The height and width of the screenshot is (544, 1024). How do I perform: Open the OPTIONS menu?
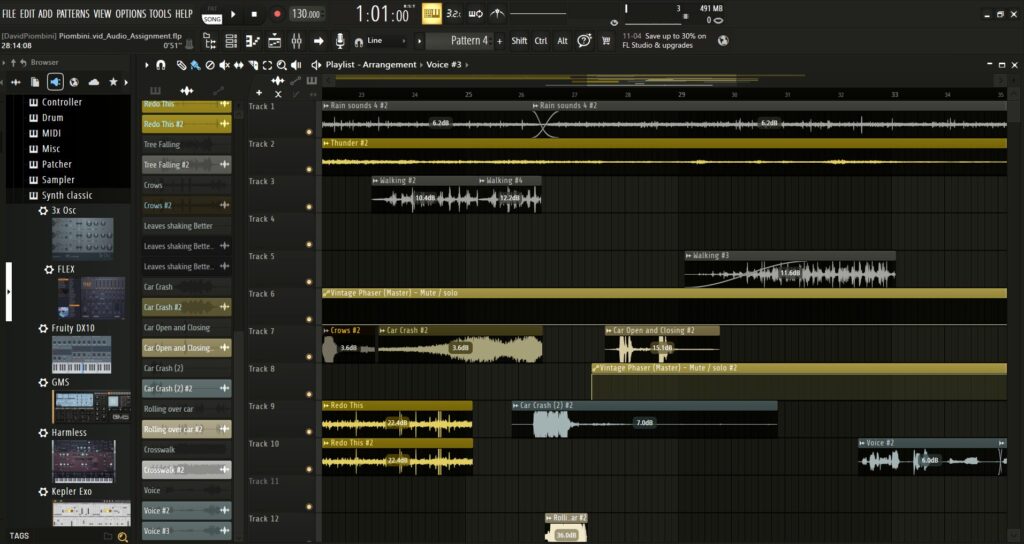[130, 14]
